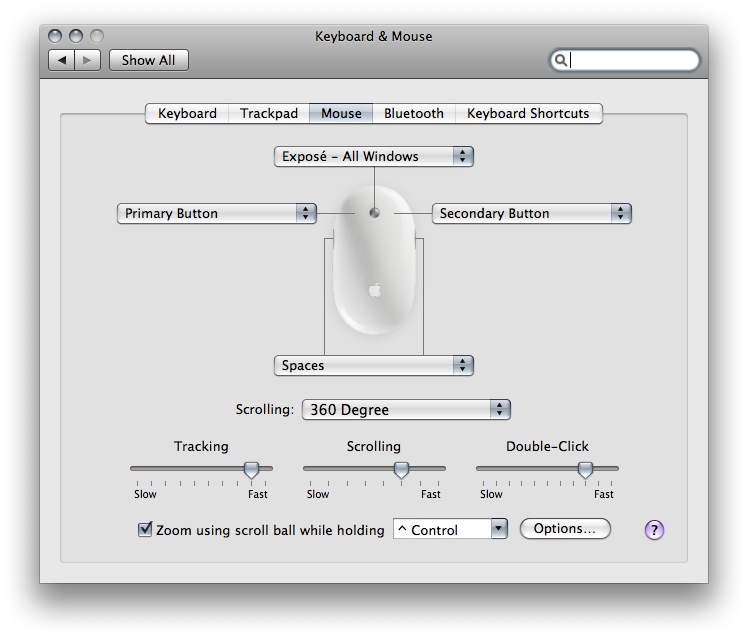
Task: Click in the search input field
Action: (625, 61)
